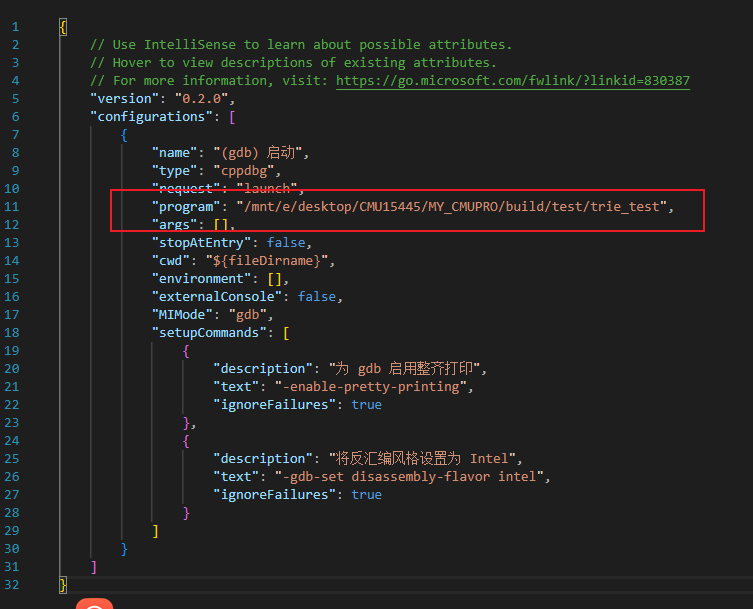Click the closing pink bracket on line 31

[x=94, y=567]
